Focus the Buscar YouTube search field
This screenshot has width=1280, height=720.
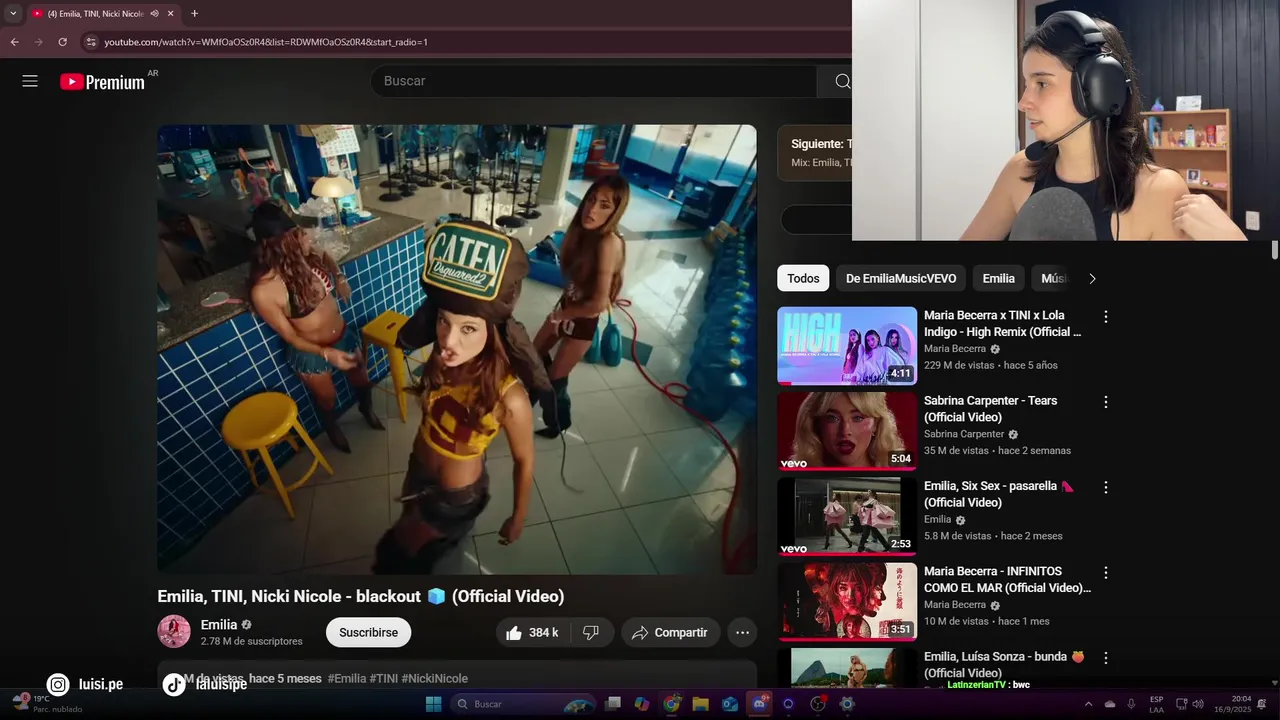594,81
